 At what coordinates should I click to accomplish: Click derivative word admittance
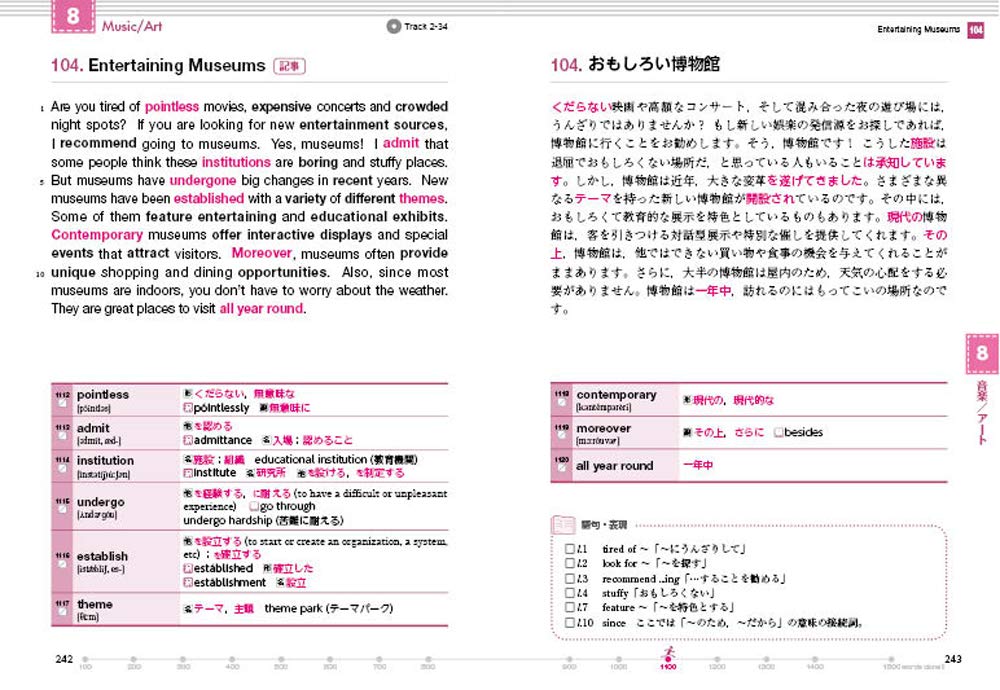pos(223,440)
